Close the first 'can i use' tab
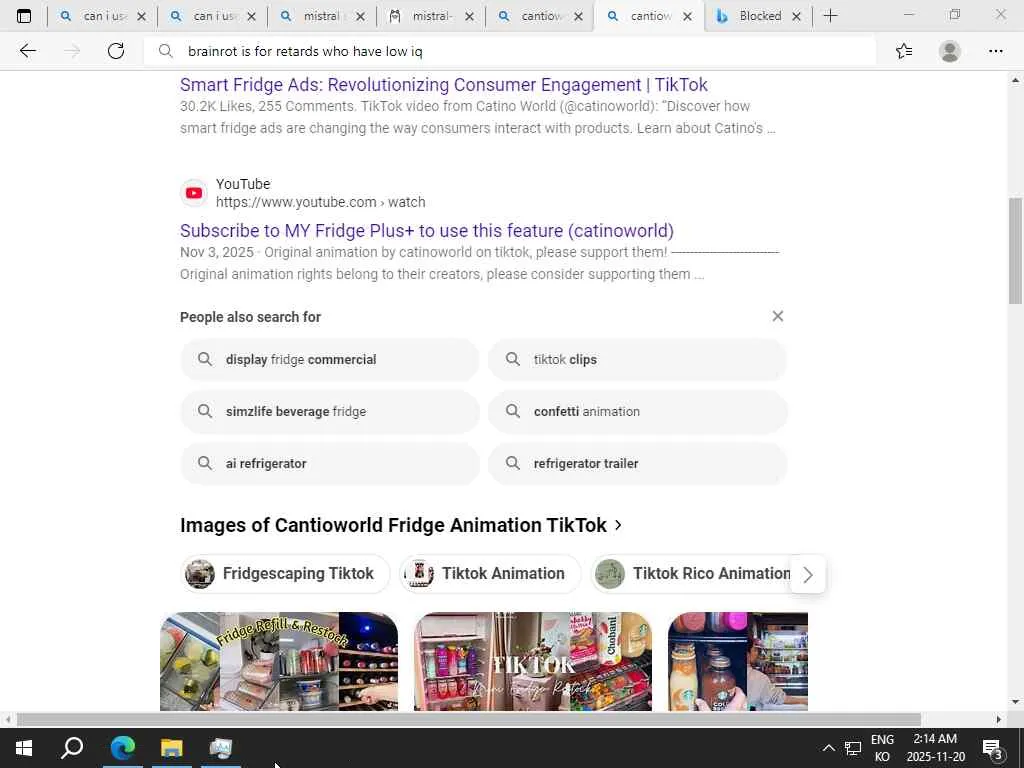Image resolution: width=1024 pixels, height=768 pixels. [x=141, y=17]
